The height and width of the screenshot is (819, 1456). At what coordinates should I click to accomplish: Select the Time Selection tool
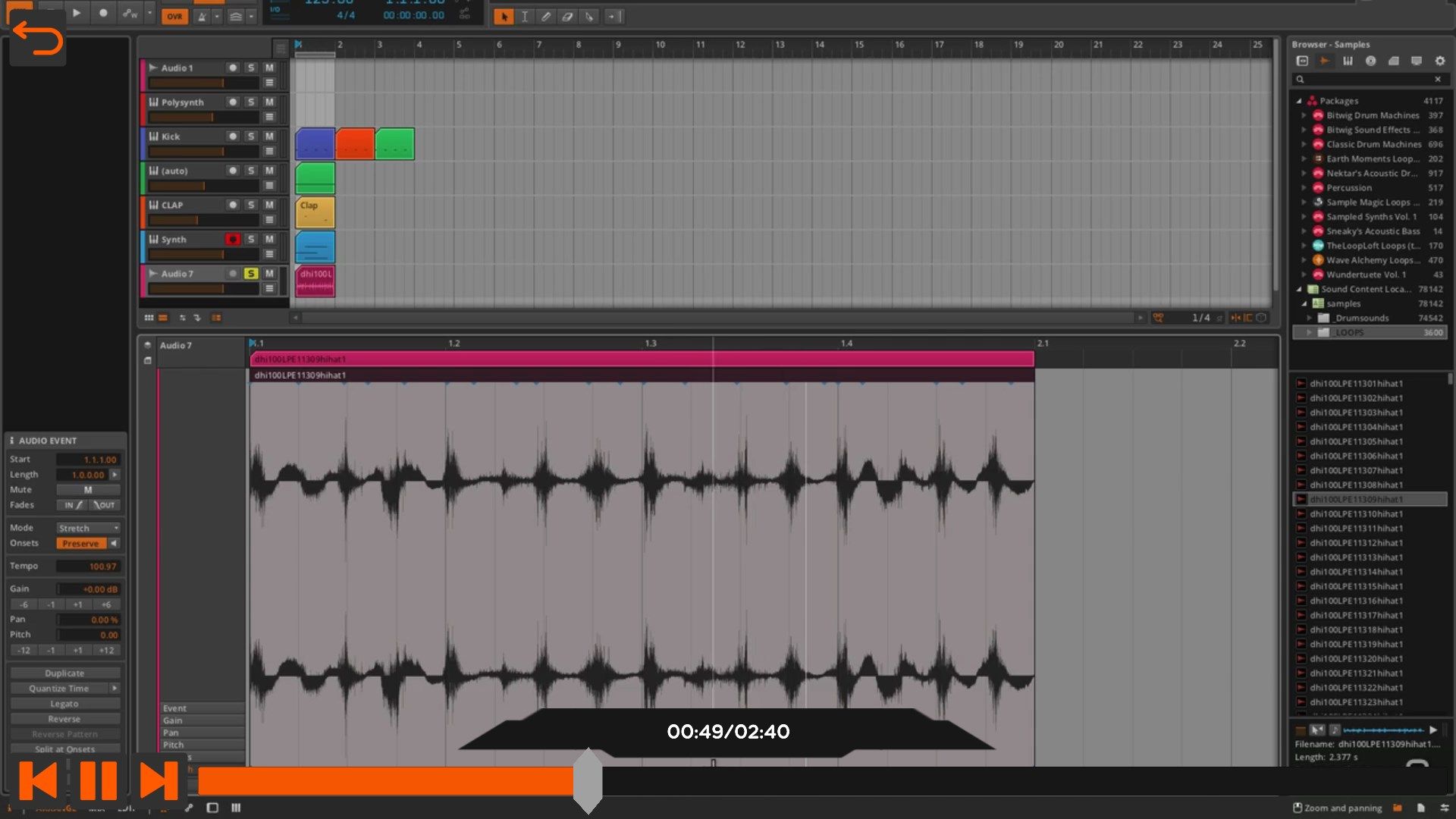pos(525,16)
